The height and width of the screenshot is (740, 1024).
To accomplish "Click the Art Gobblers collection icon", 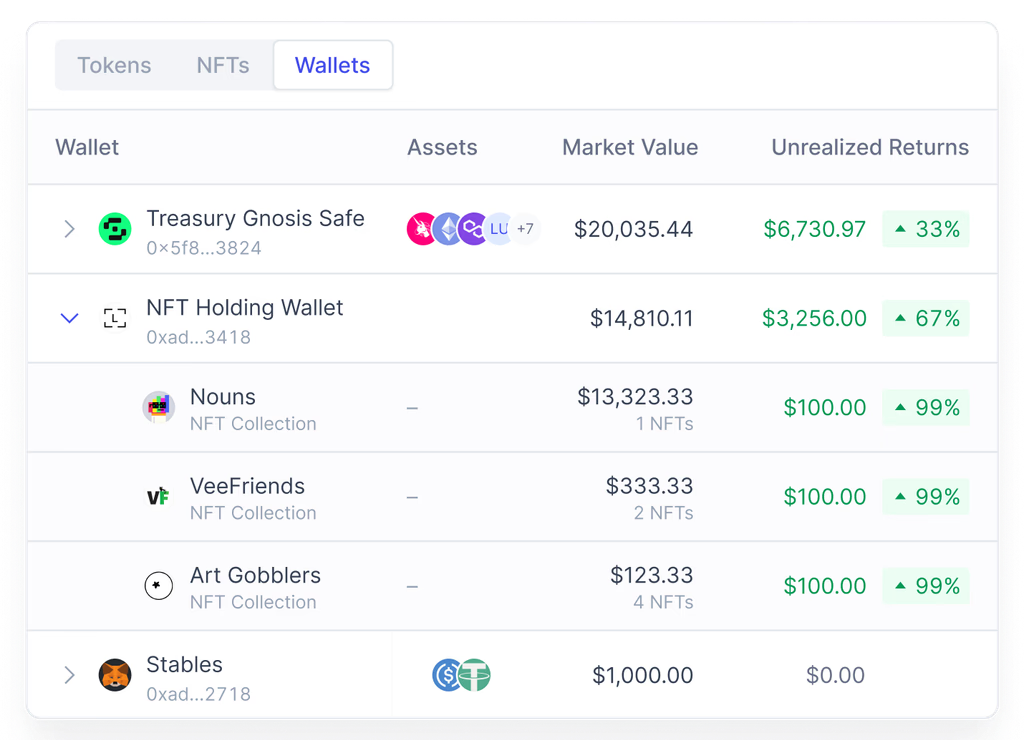I will 158,585.
